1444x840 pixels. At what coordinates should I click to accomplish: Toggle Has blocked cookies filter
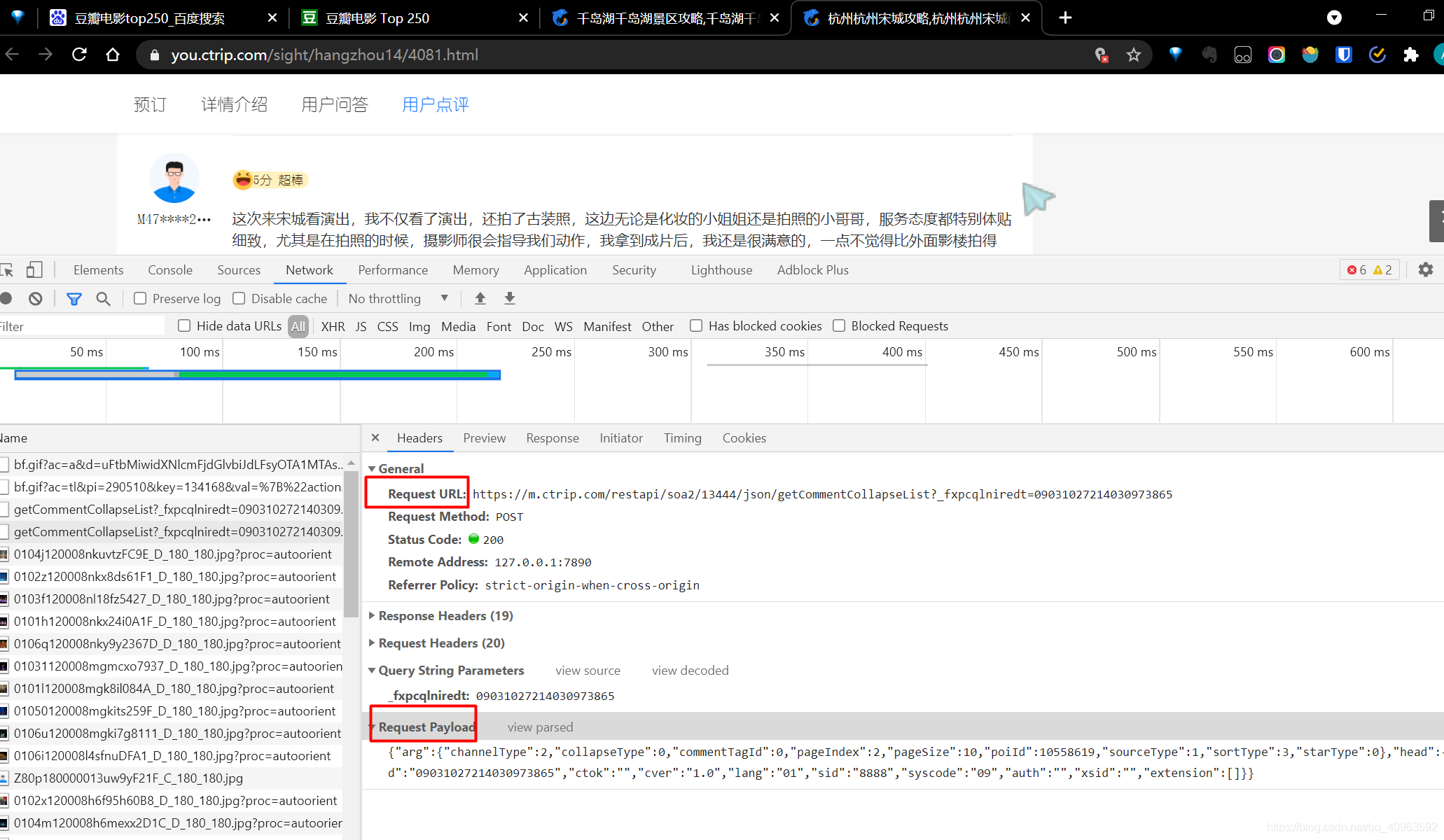695,325
